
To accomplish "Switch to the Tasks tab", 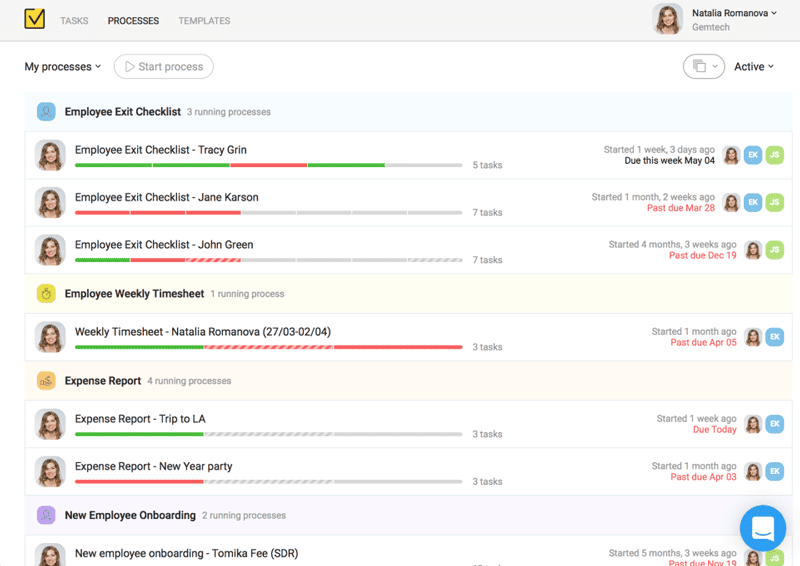I will click(74, 21).
